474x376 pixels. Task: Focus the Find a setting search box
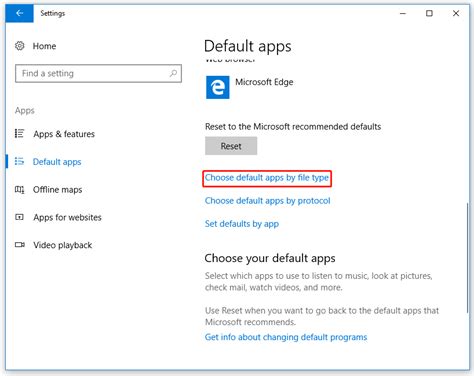pos(98,73)
